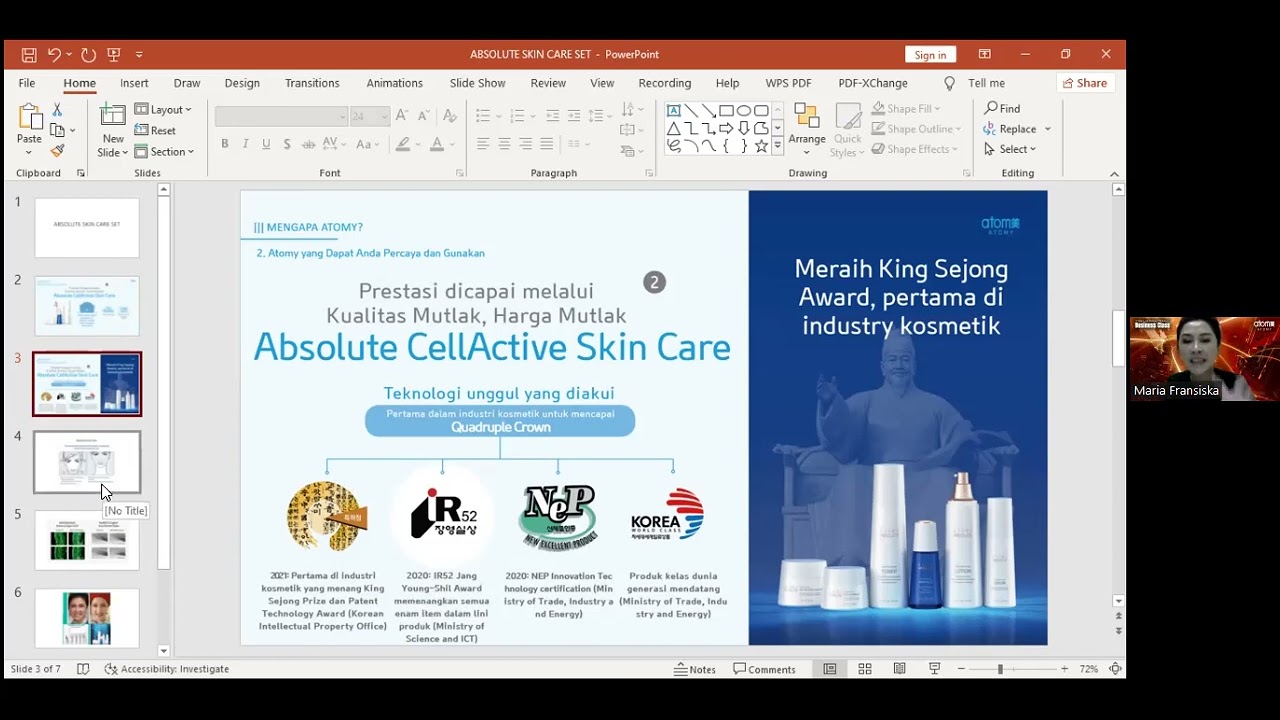
Task: Click the Decrease List Level icon
Action: [x=553, y=116]
